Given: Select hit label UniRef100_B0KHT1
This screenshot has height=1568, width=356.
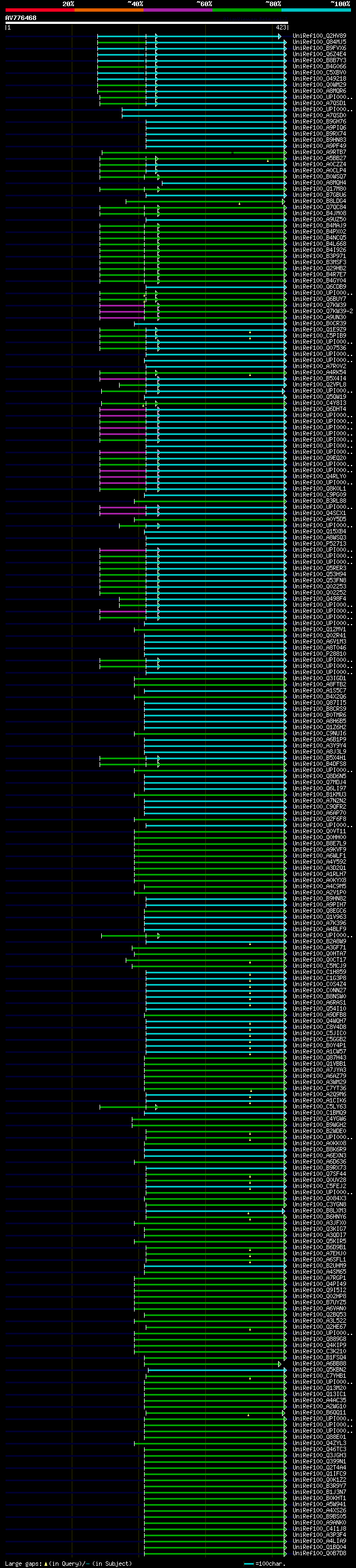Looking at the screenshot, I should point(319,1498).
